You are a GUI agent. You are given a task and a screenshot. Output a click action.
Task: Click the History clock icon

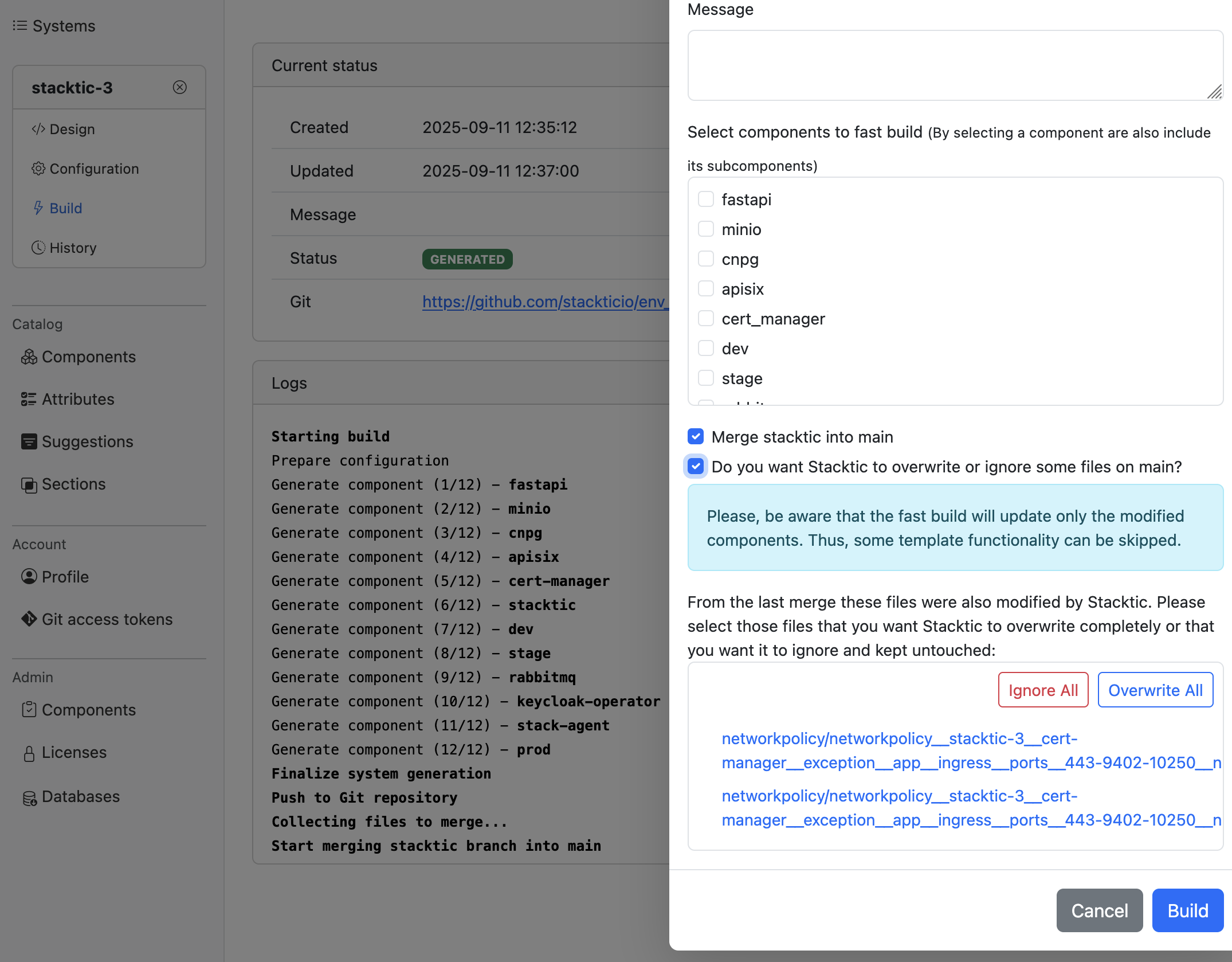coord(38,248)
